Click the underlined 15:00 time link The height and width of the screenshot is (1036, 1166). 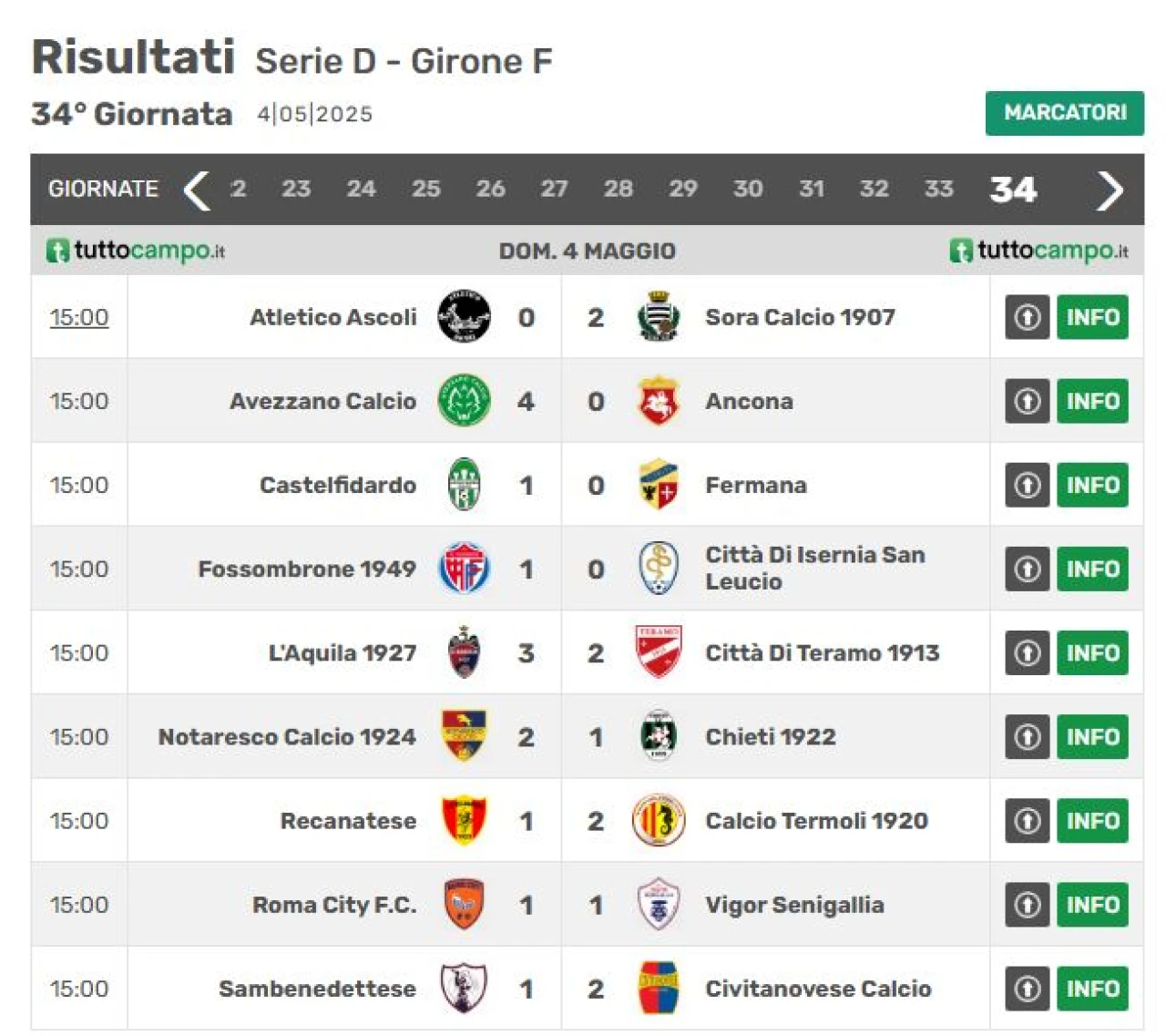[79, 317]
